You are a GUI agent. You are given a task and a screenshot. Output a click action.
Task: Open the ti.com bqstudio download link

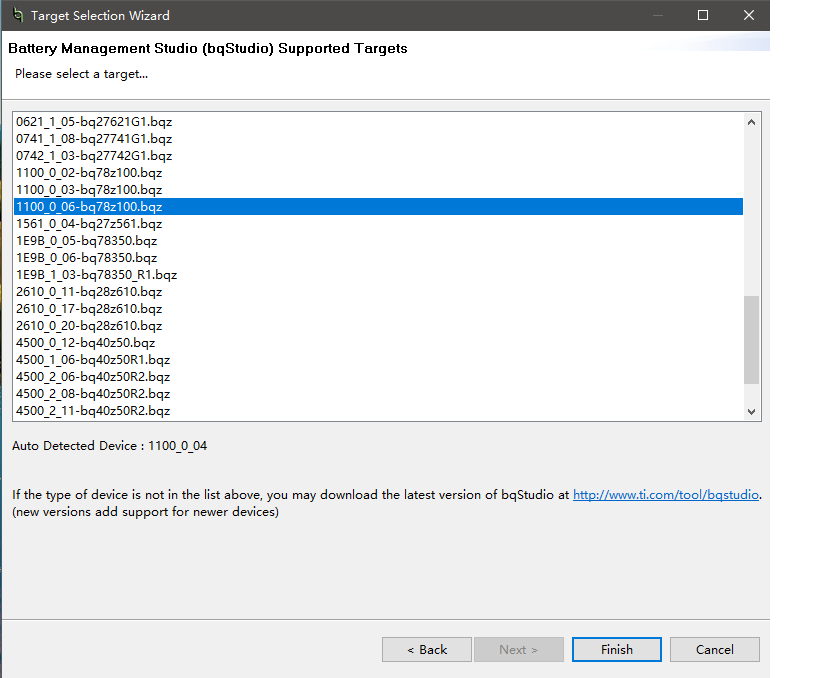point(666,494)
